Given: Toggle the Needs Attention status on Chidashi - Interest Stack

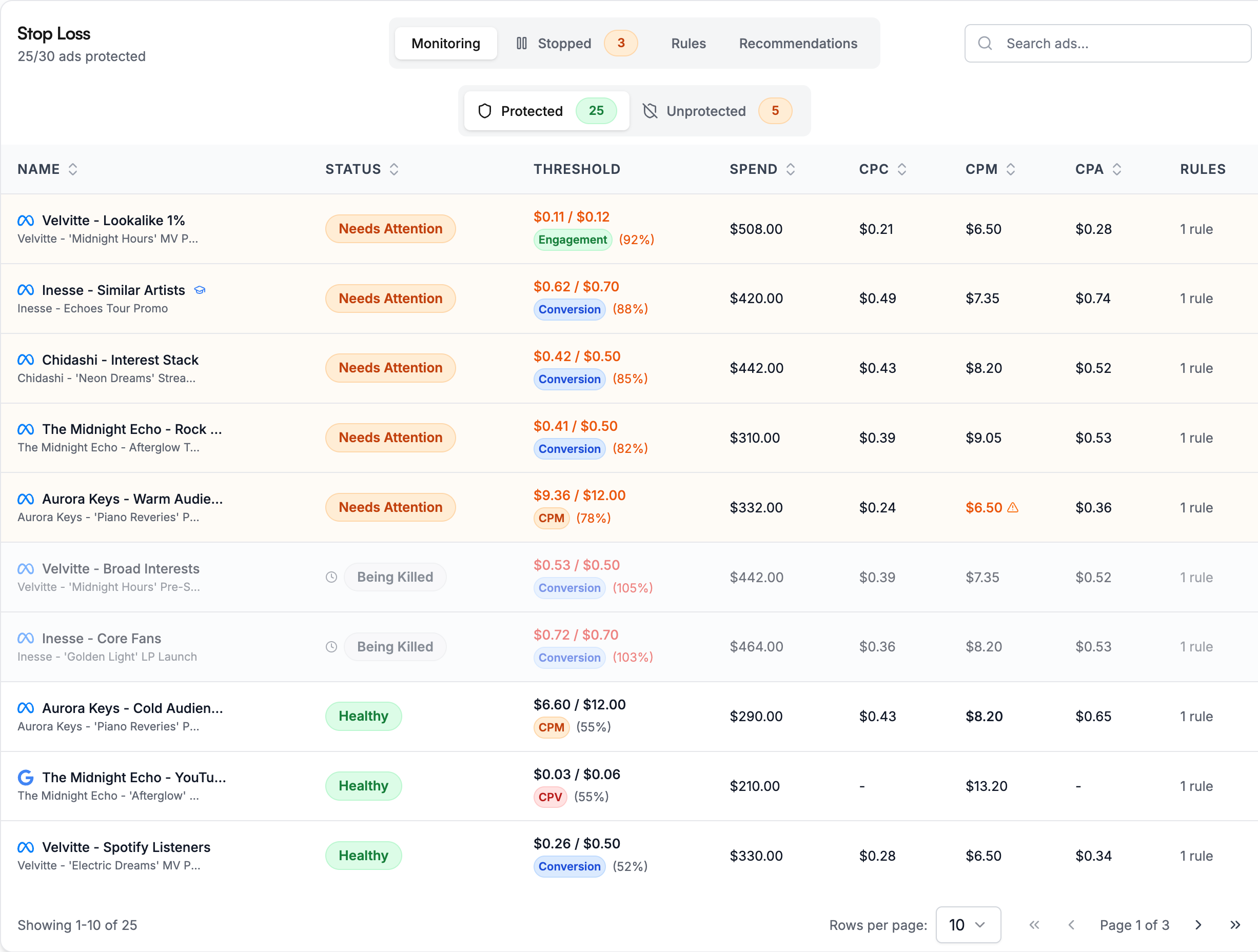Looking at the screenshot, I should (x=390, y=367).
